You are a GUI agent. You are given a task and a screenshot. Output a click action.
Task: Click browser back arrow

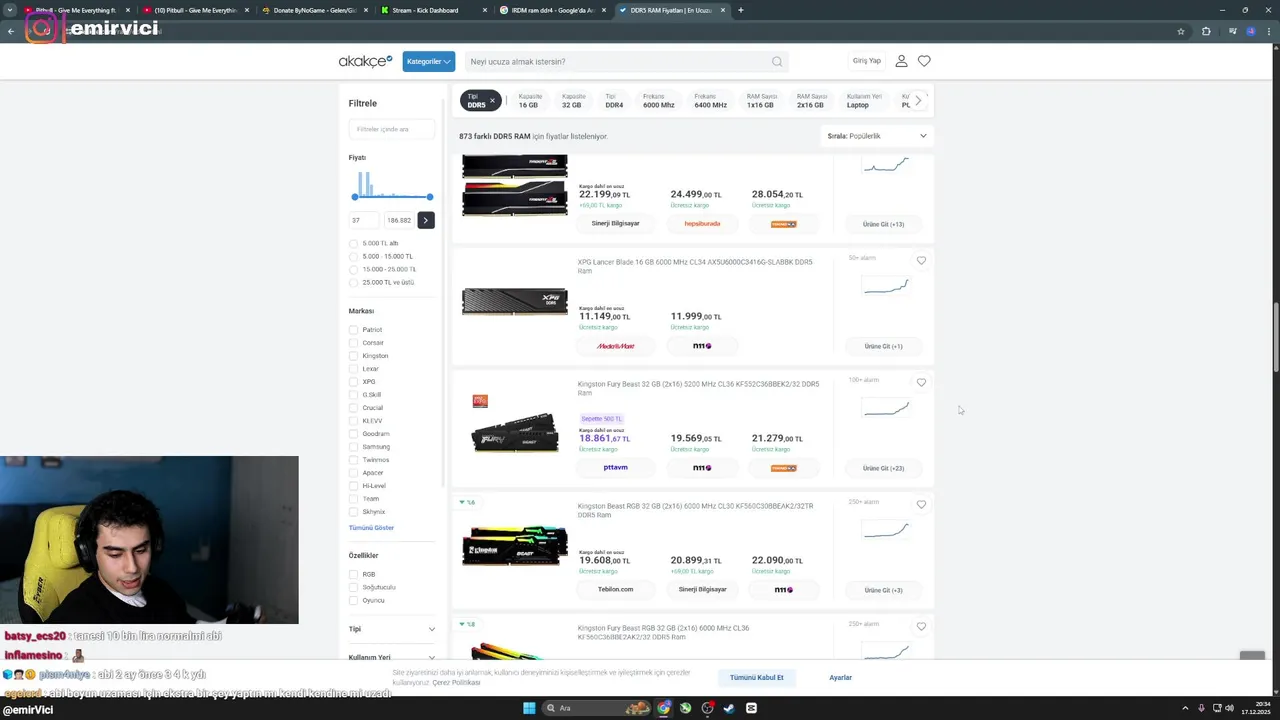coord(11,31)
